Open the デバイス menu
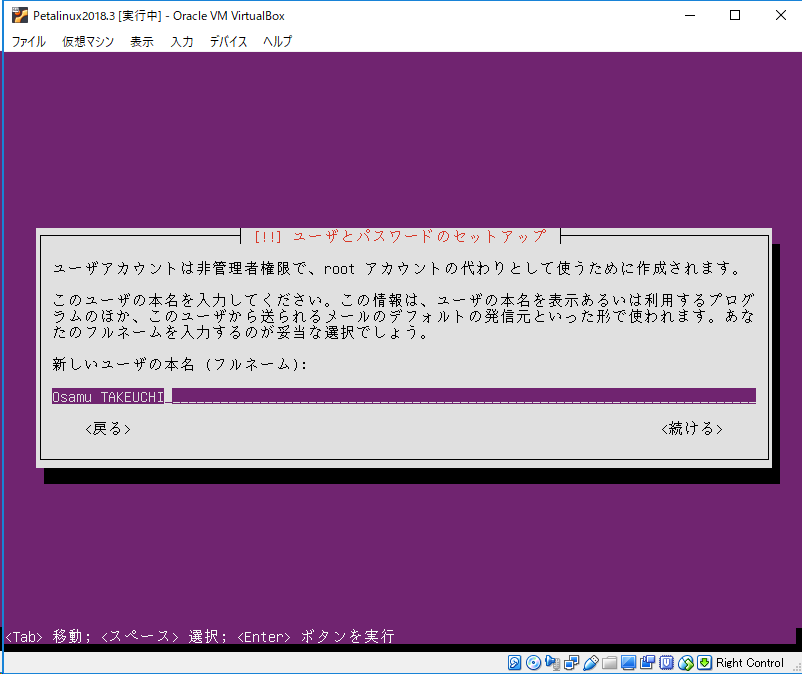The image size is (802, 674). tap(228, 41)
